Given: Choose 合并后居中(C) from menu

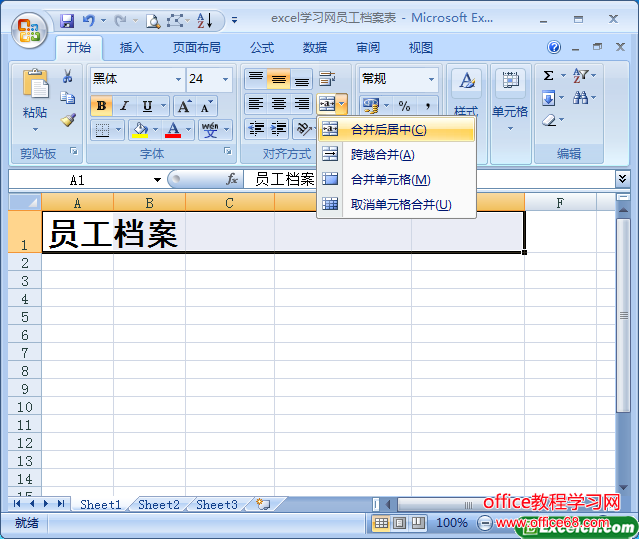Looking at the screenshot, I should [x=397, y=130].
